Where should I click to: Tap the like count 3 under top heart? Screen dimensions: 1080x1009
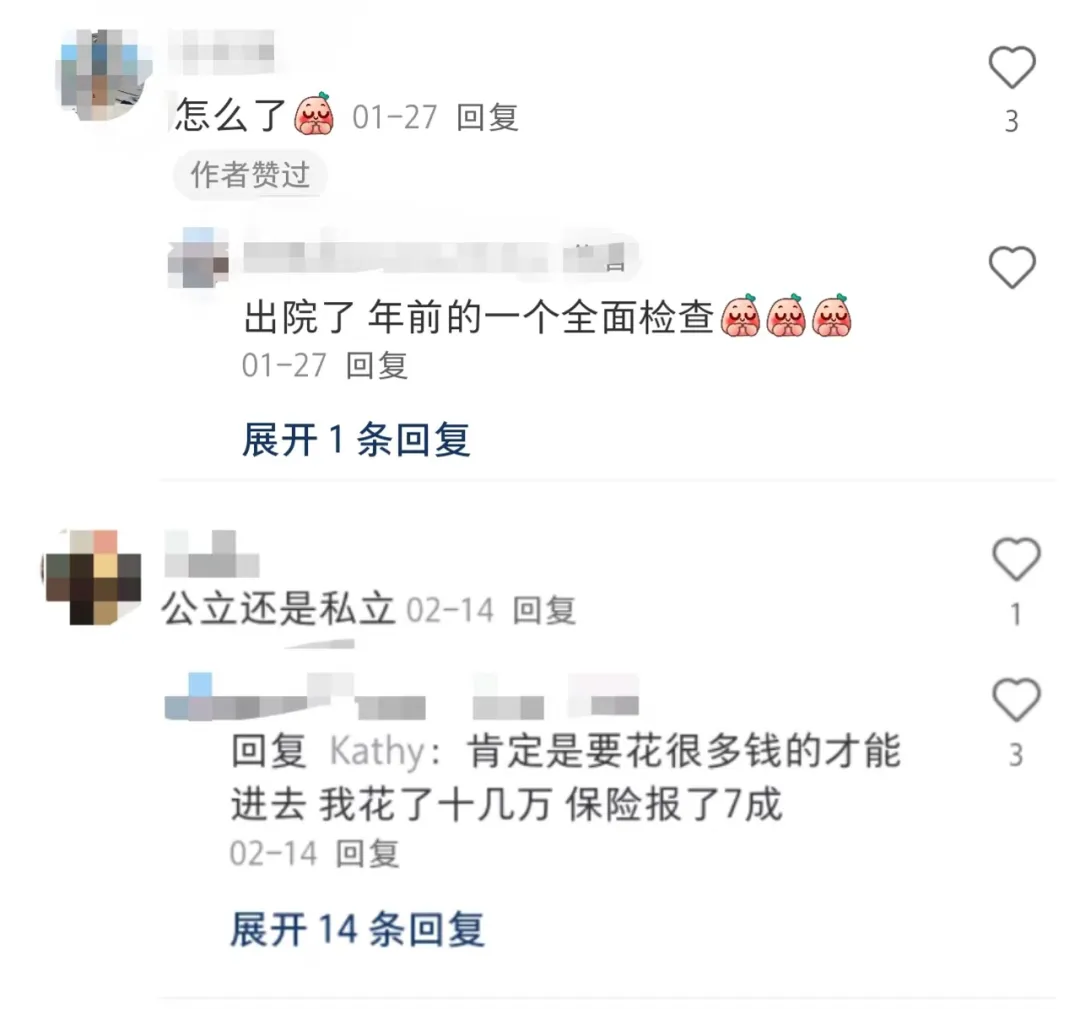(1012, 122)
